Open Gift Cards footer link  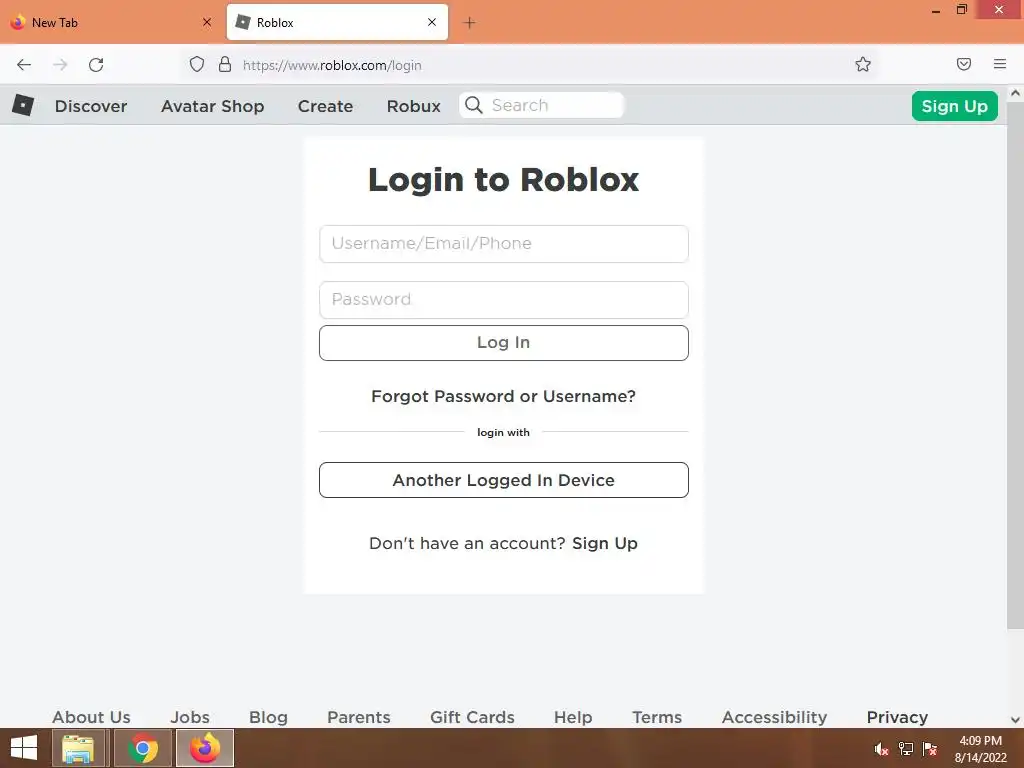coord(472,717)
